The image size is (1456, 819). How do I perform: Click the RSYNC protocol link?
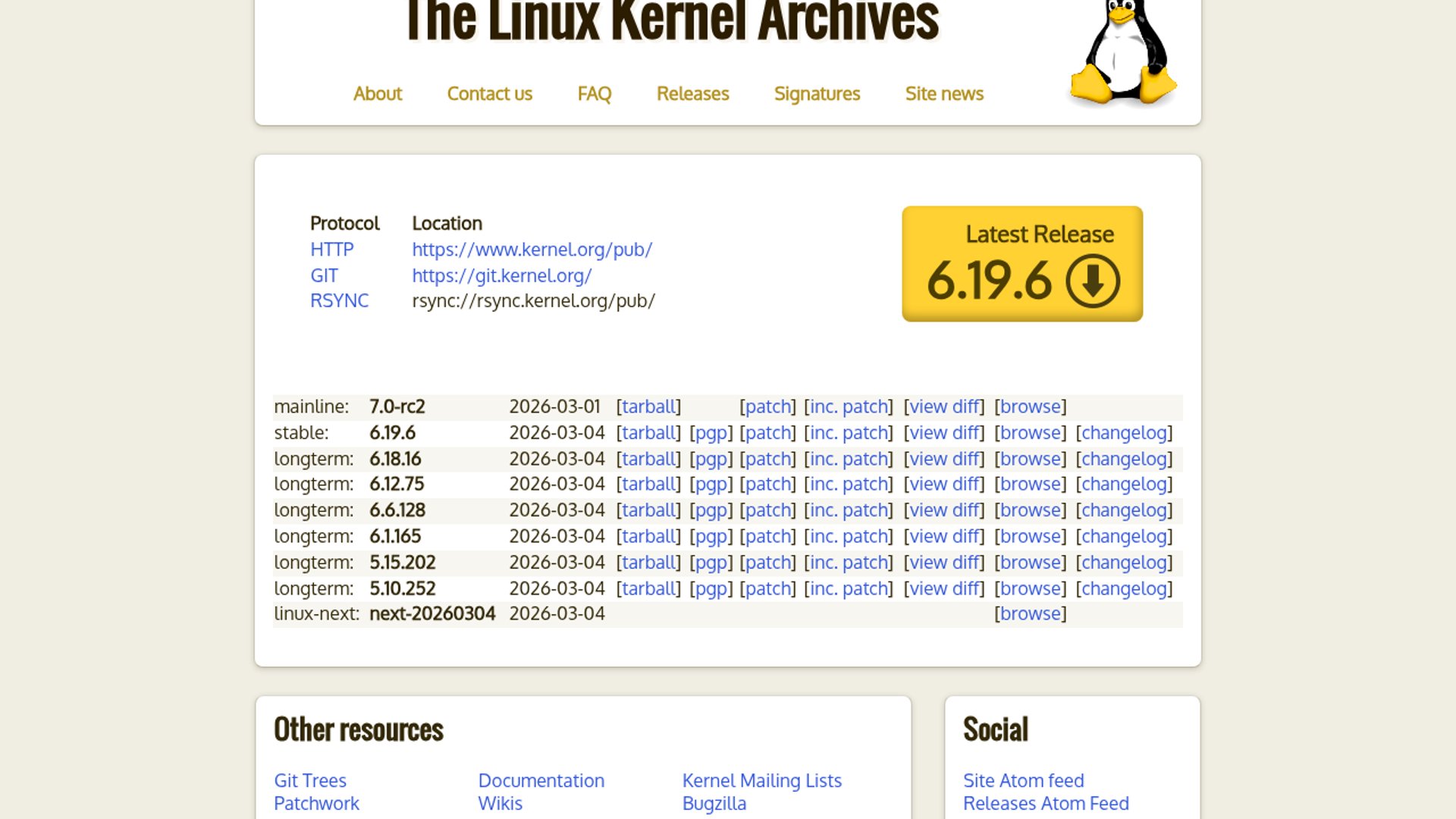(339, 301)
